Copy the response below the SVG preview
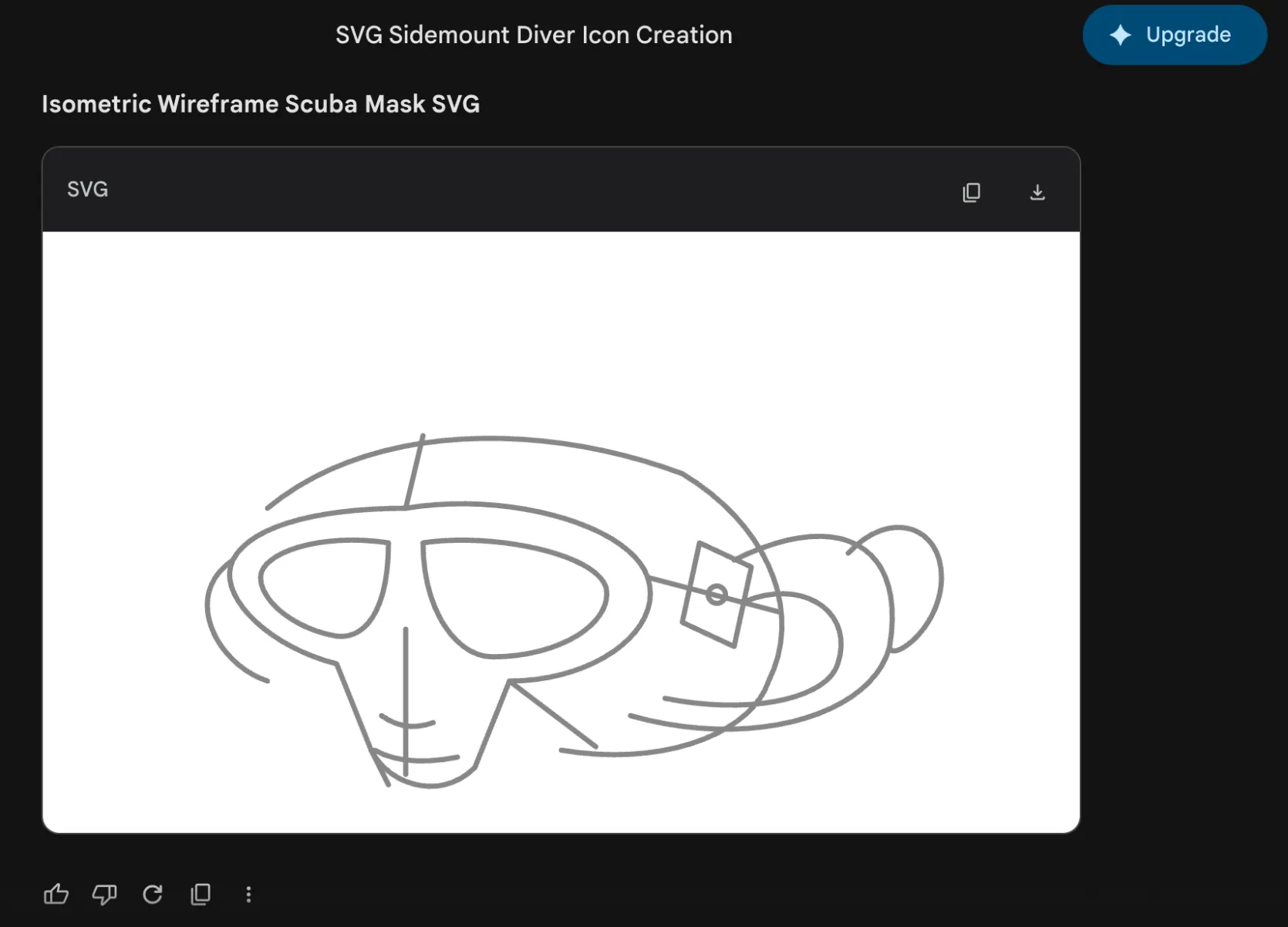Screen dimensions: 1288x927 point(201,894)
